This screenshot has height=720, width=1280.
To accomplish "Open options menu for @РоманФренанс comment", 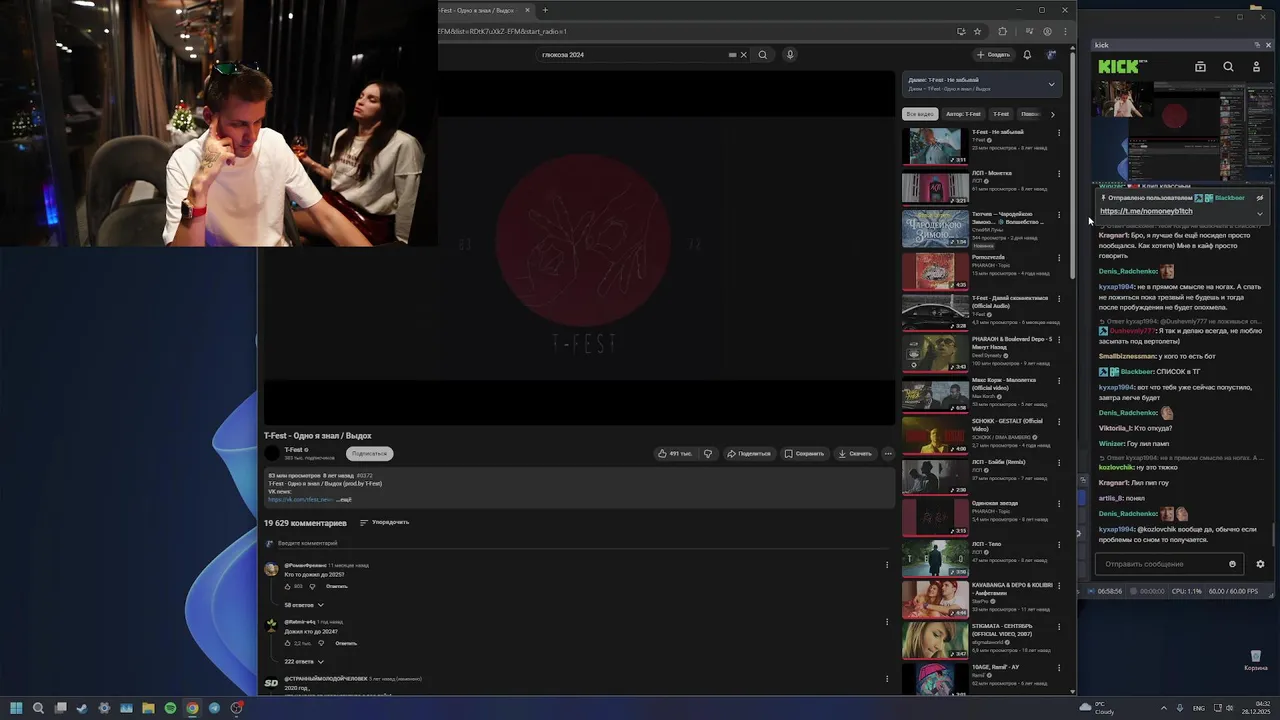I will tap(886, 565).
